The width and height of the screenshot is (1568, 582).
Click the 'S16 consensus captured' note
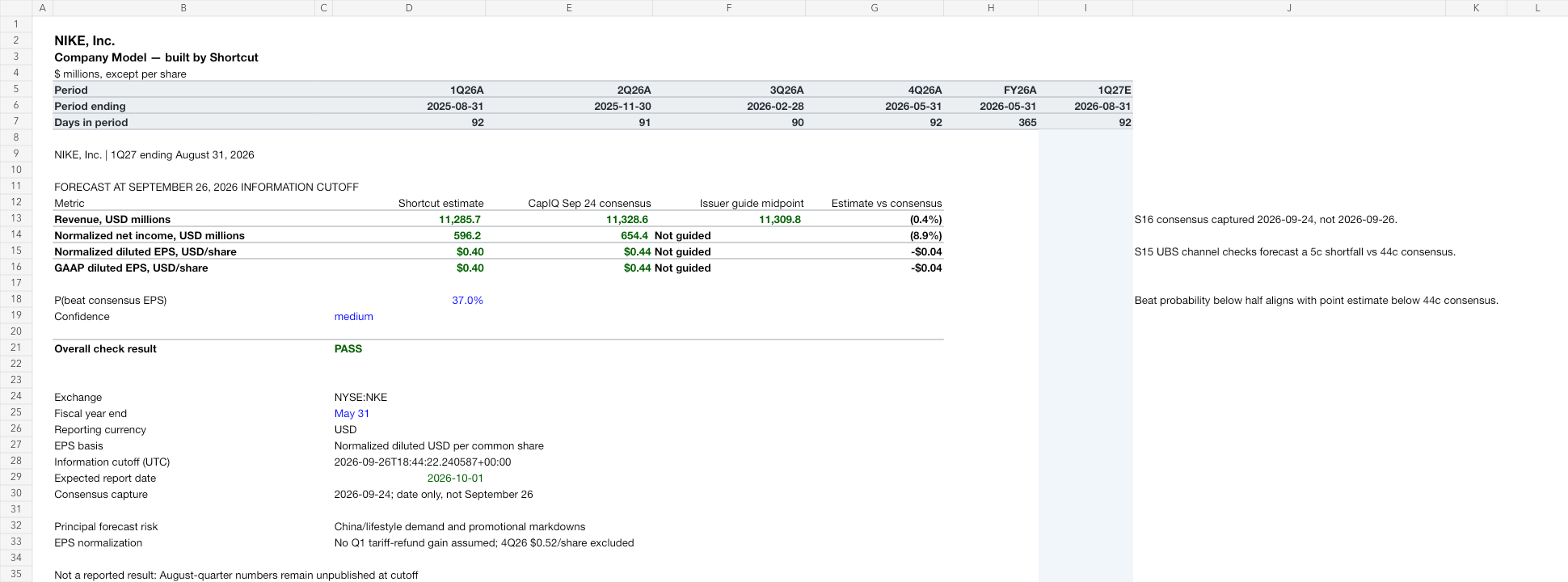coord(1266,219)
